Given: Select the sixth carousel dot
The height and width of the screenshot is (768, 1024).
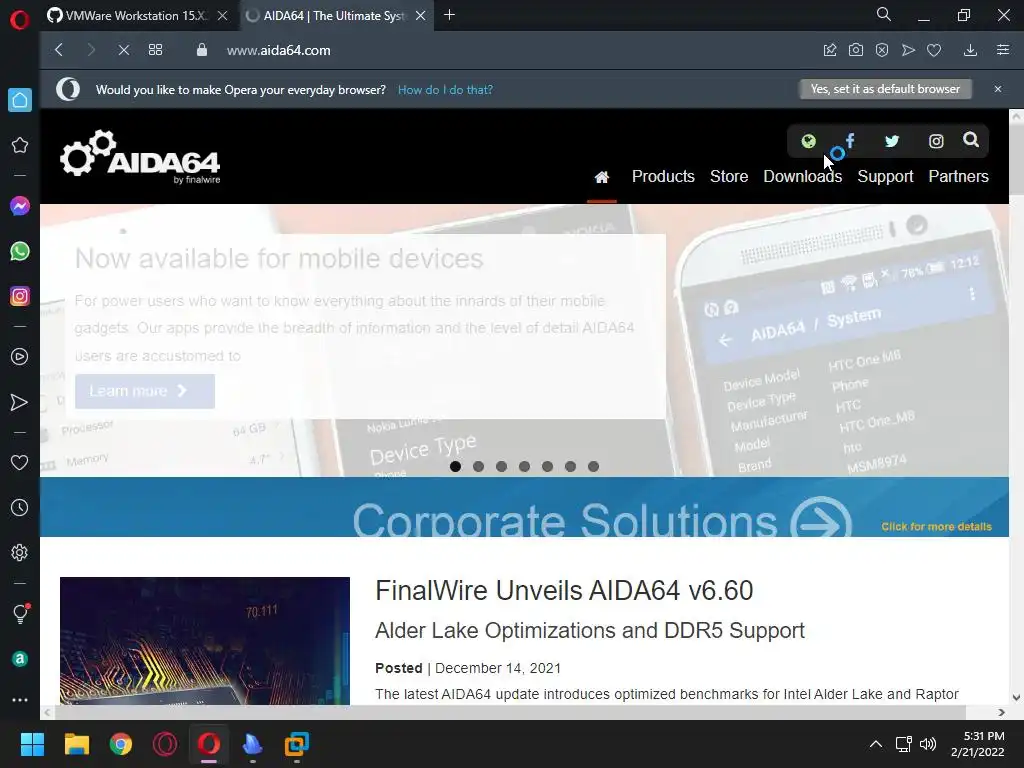Looking at the screenshot, I should pyautogui.click(x=570, y=466).
